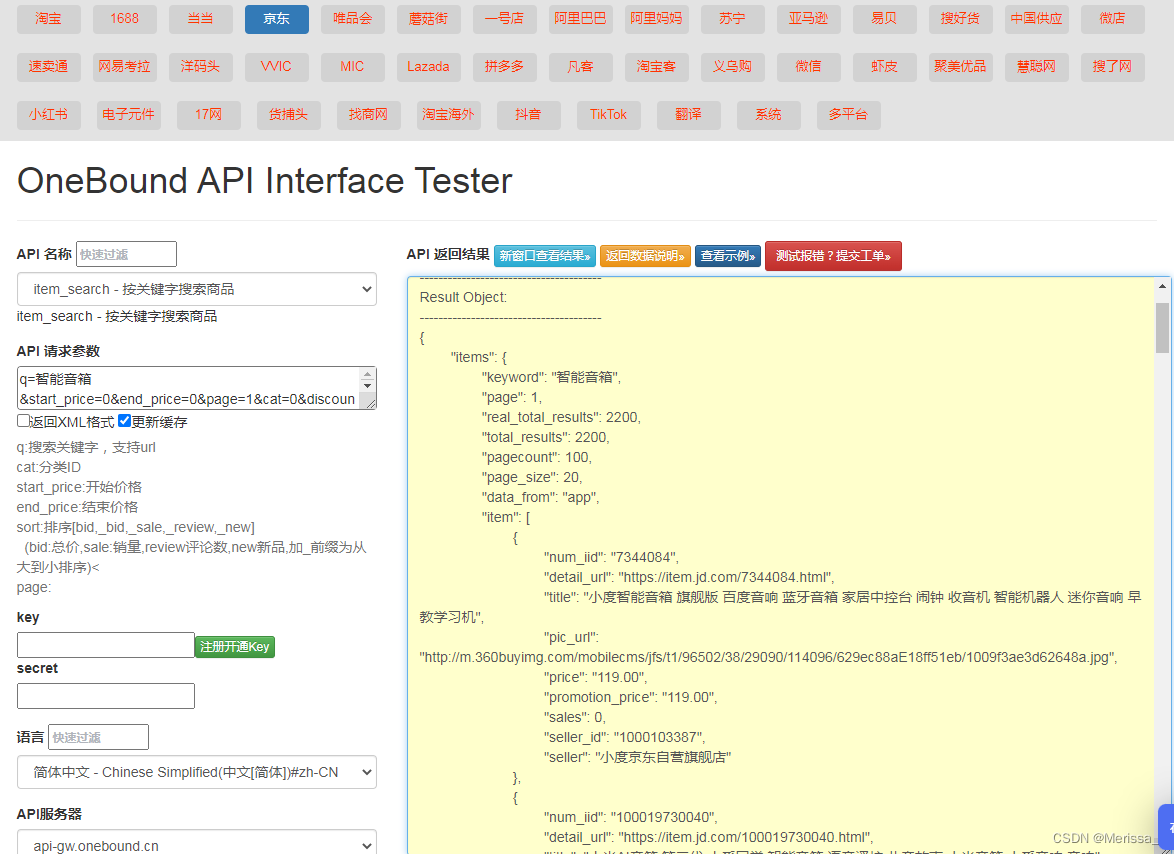Select the 淘宝海外 tab
This screenshot has width=1174, height=854.
[448, 115]
